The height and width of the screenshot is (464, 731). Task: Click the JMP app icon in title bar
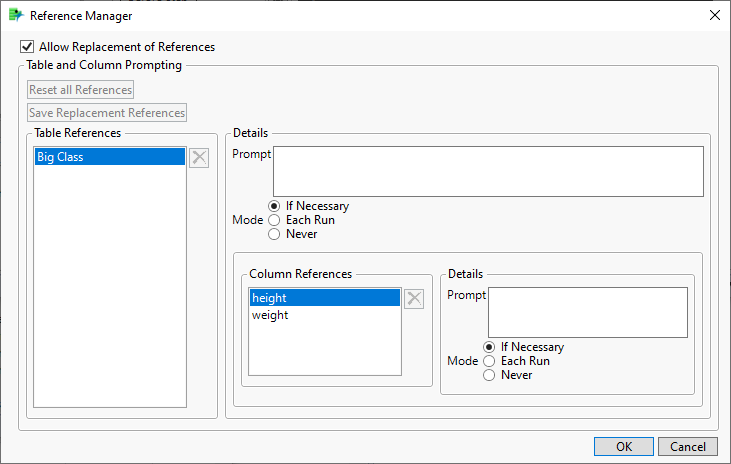point(15,16)
